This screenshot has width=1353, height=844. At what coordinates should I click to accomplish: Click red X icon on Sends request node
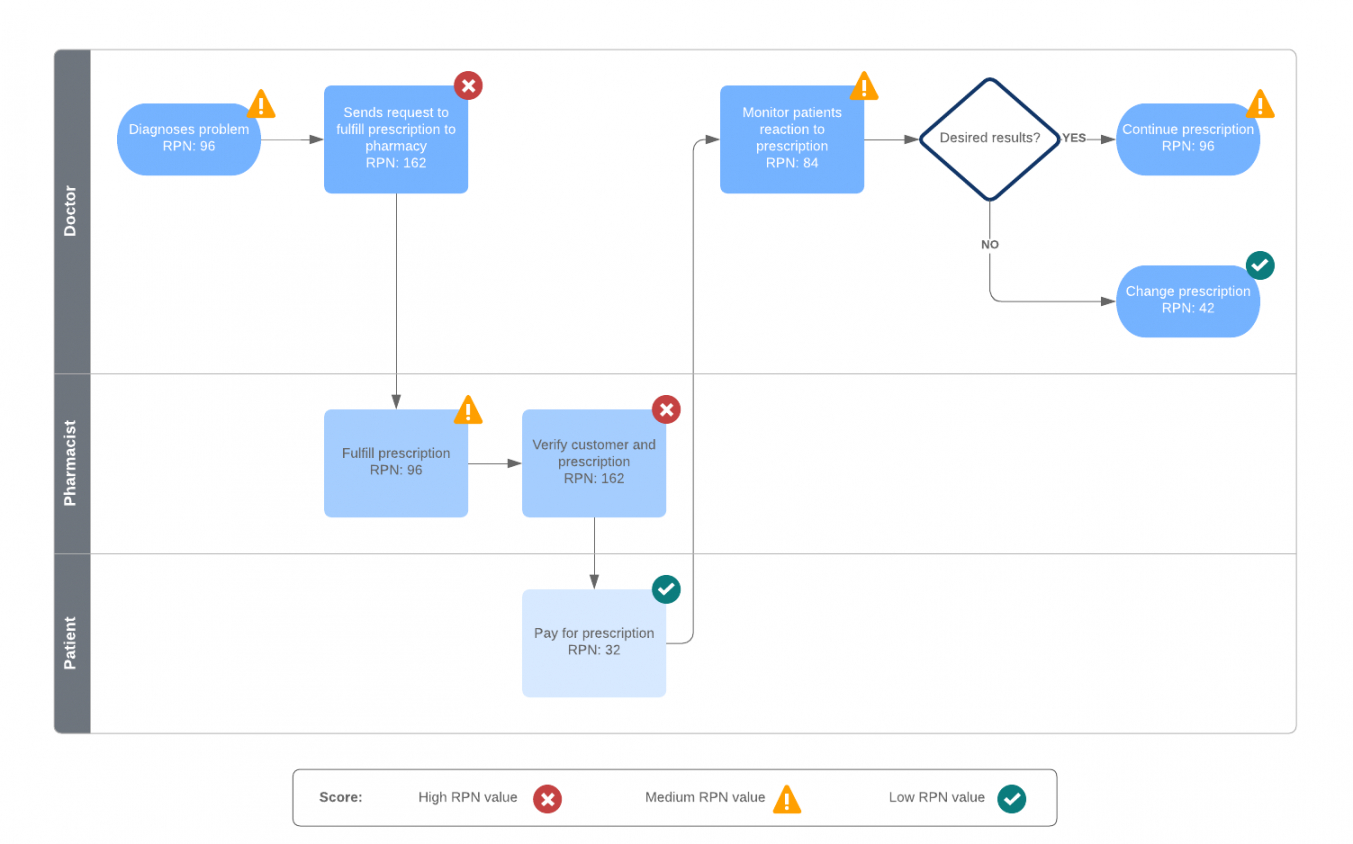pyautogui.click(x=468, y=85)
